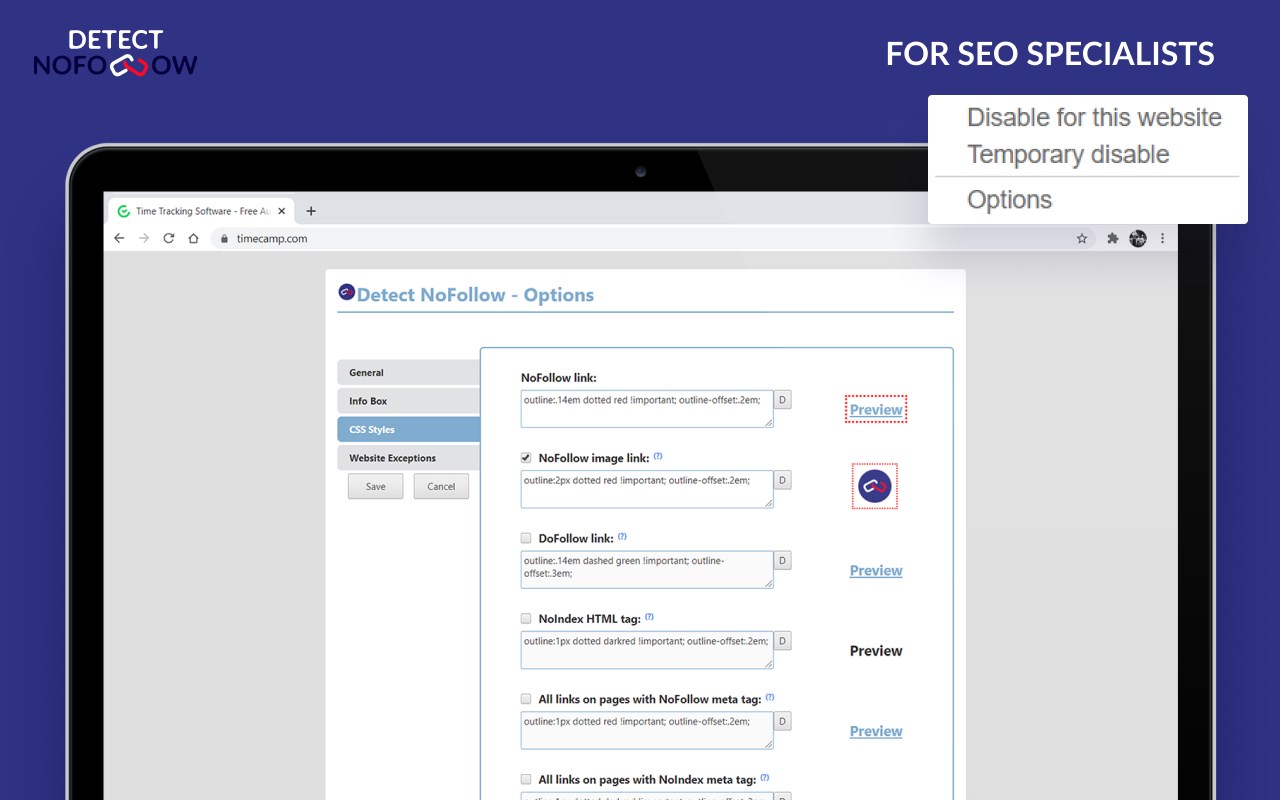Open the extensions puzzle icon
This screenshot has height=800, width=1280.
click(1112, 239)
